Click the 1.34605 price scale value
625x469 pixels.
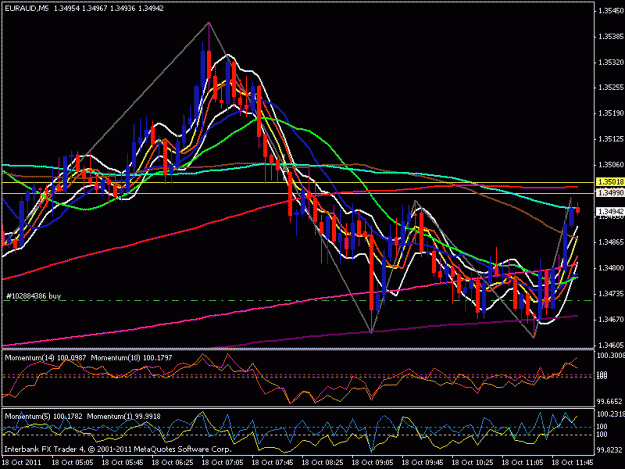tap(611, 345)
